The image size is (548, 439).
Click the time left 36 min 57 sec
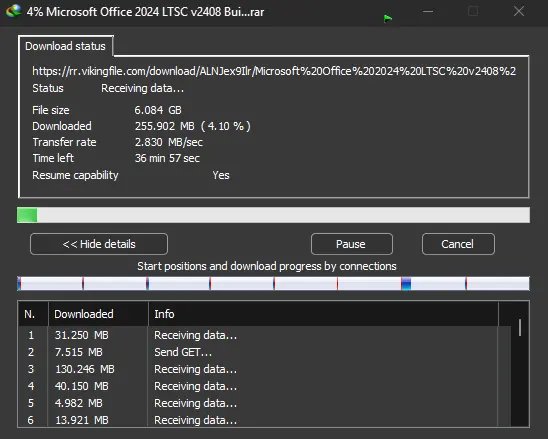[167, 158]
